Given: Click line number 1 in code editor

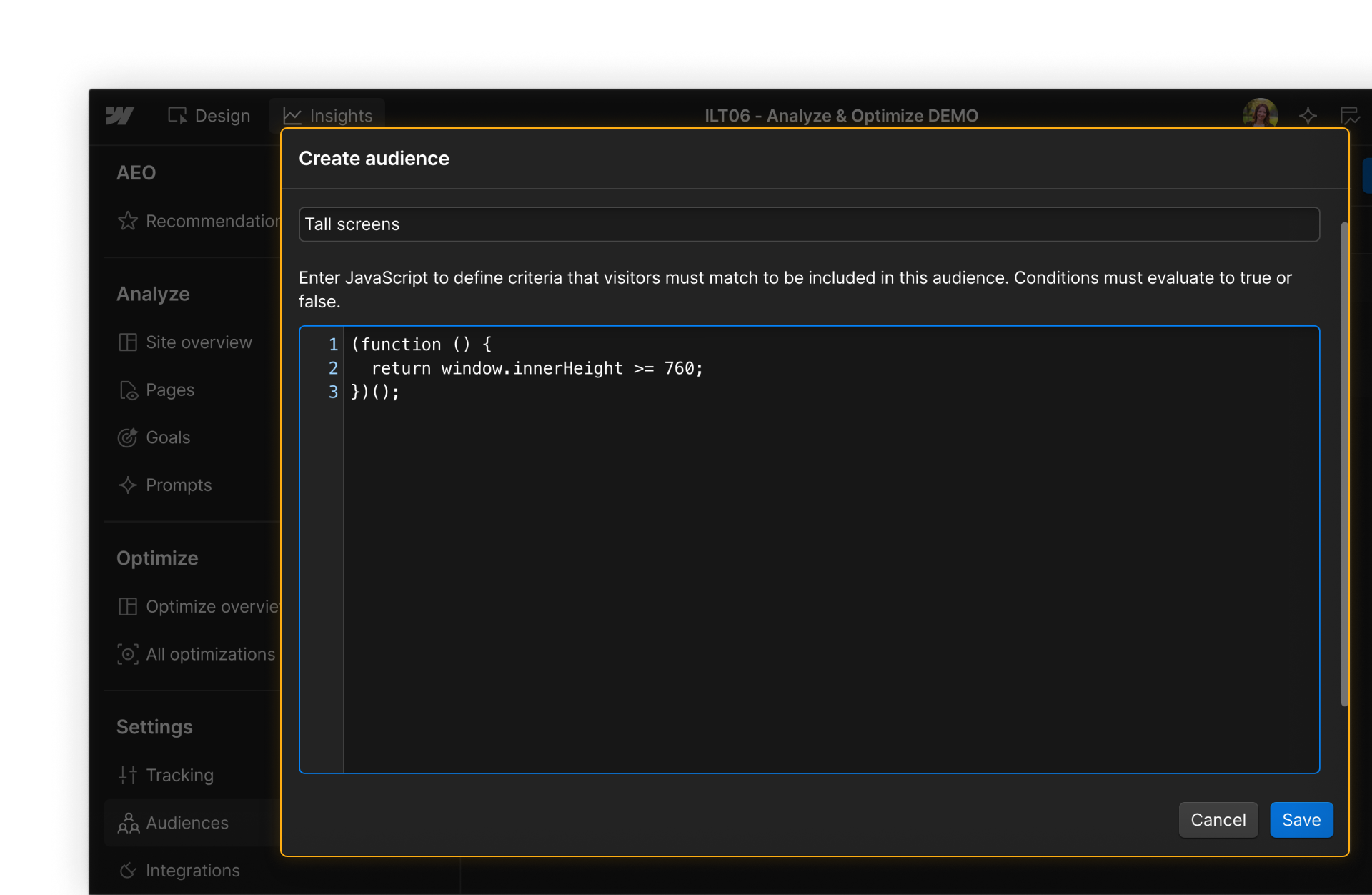Looking at the screenshot, I should click(x=333, y=345).
